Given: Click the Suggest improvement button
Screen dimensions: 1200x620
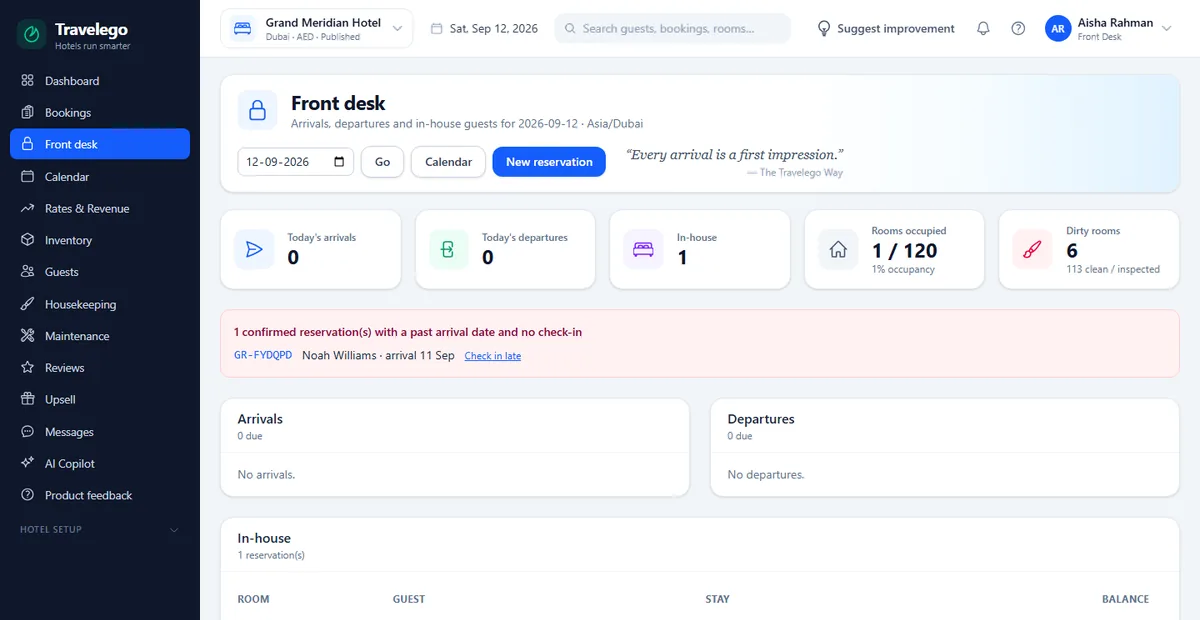Looking at the screenshot, I should click(886, 29).
